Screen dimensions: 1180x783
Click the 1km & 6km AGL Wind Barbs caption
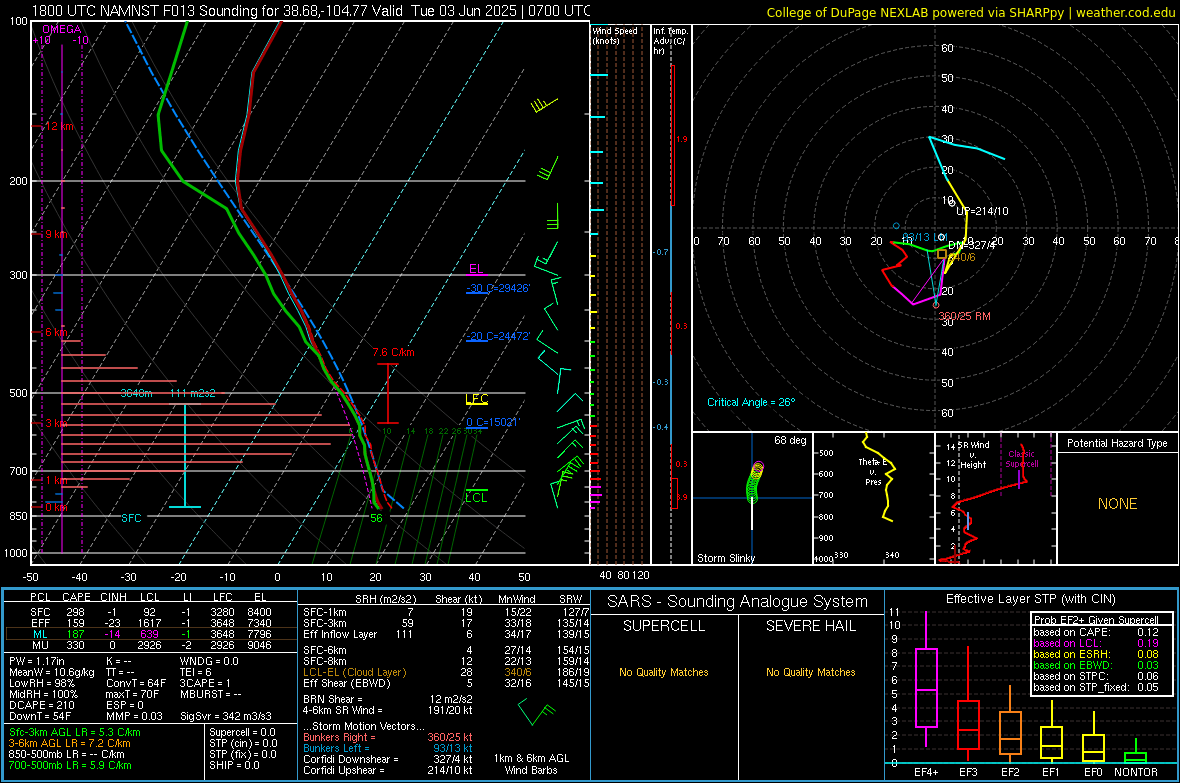point(531,764)
